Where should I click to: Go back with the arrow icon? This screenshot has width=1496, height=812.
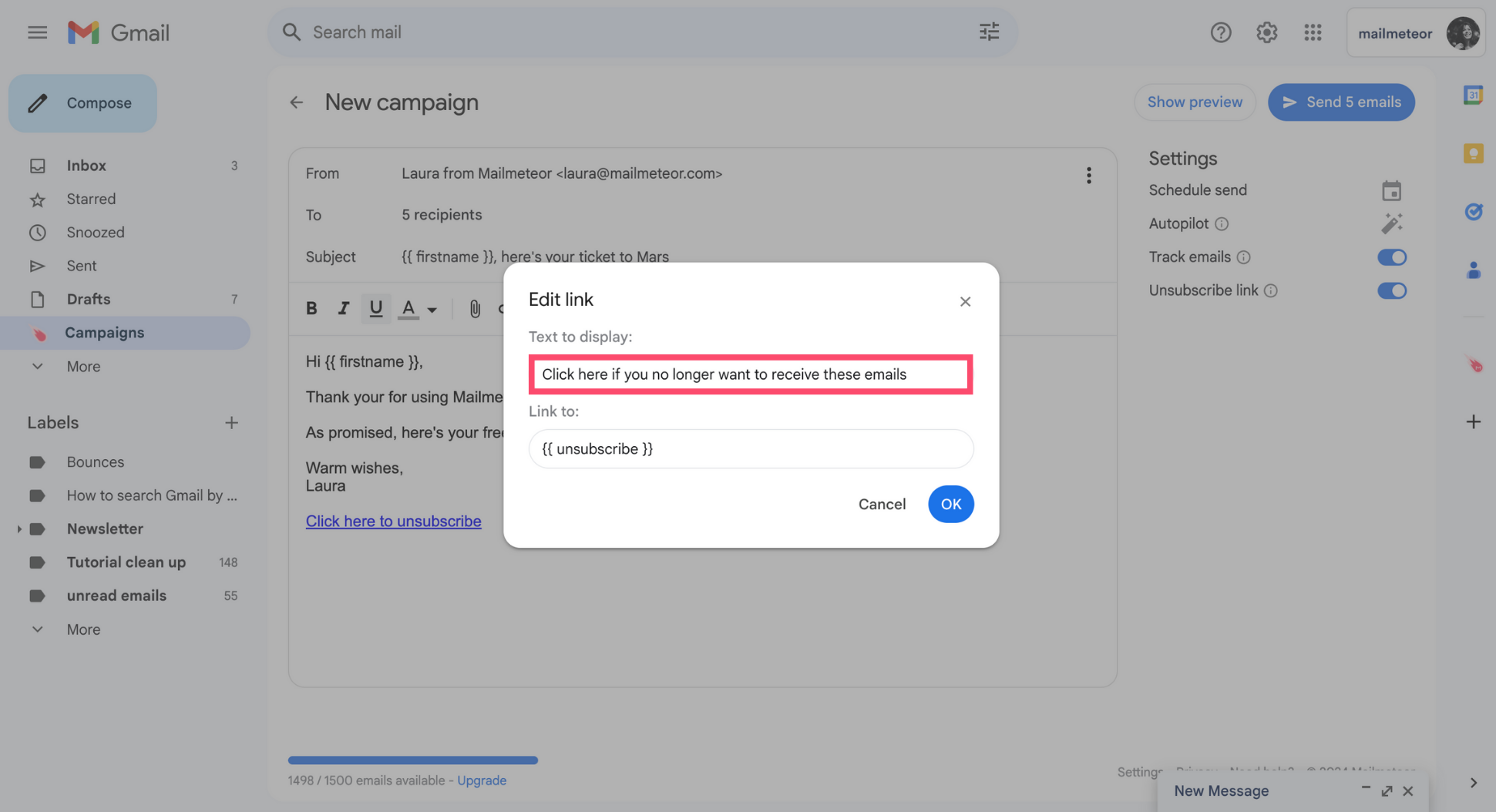297,102
